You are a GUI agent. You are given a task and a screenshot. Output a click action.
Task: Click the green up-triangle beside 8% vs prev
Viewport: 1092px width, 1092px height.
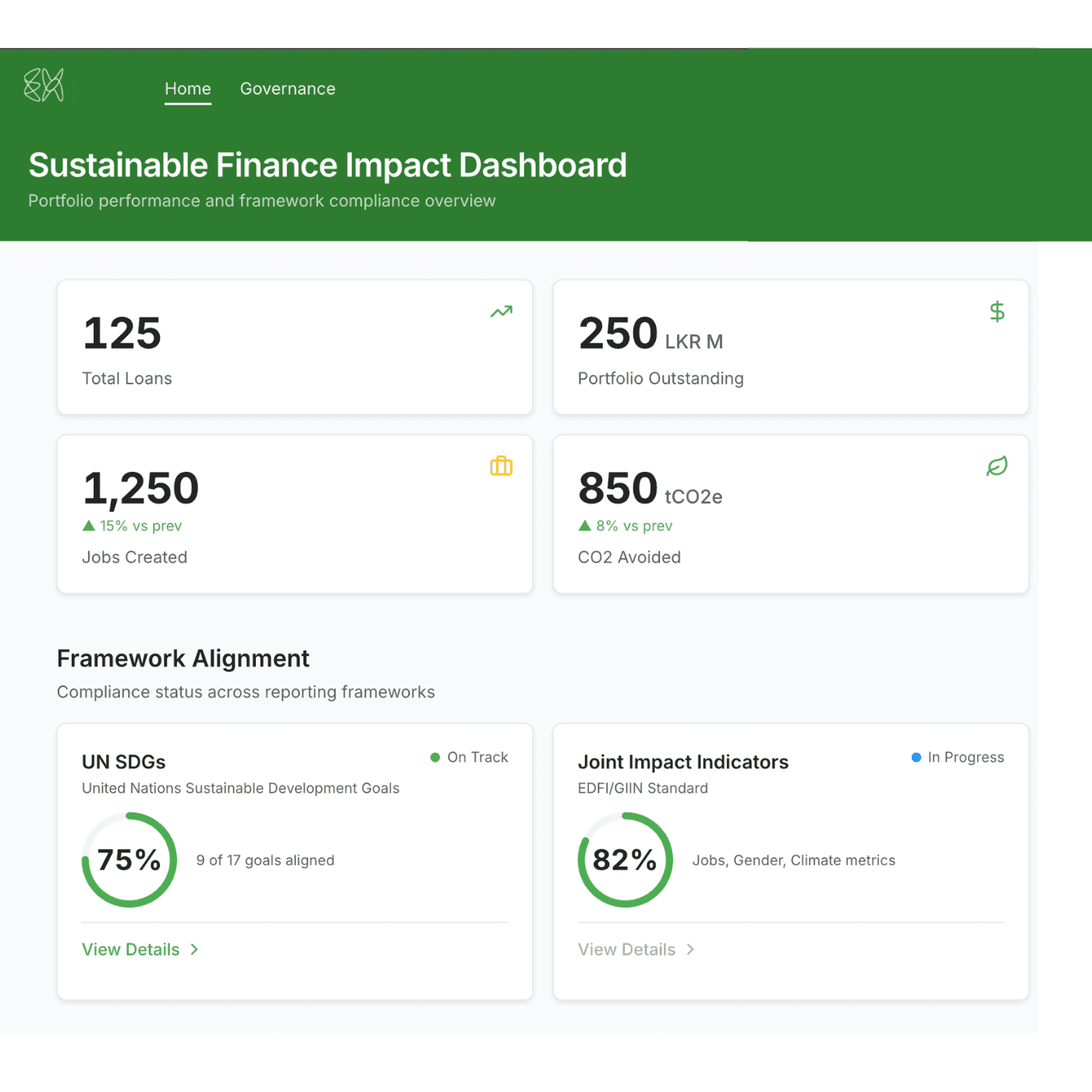[585, 526]
